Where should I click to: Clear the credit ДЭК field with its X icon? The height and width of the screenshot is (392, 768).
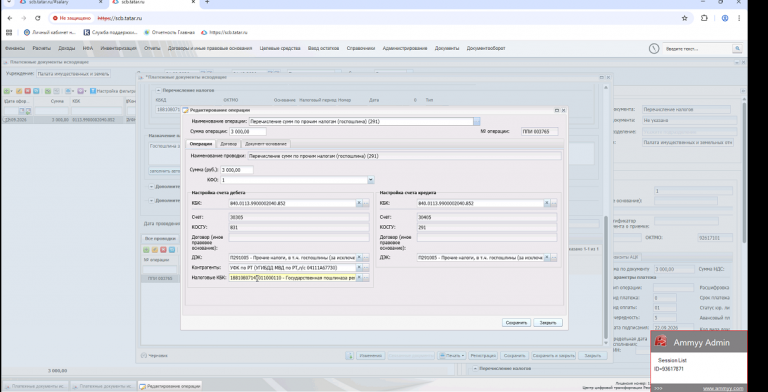pos(547,258)
